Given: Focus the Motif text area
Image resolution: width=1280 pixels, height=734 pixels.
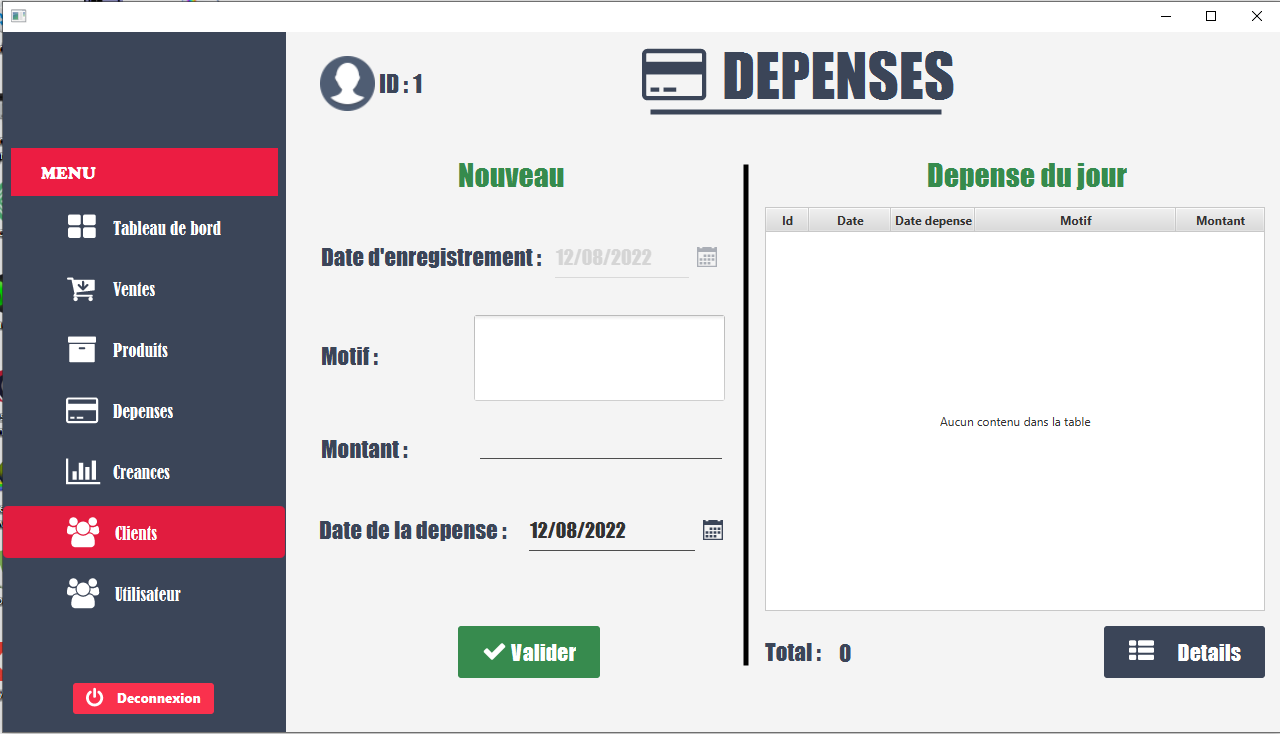Looking at the screenshot, I should [599, 358].
